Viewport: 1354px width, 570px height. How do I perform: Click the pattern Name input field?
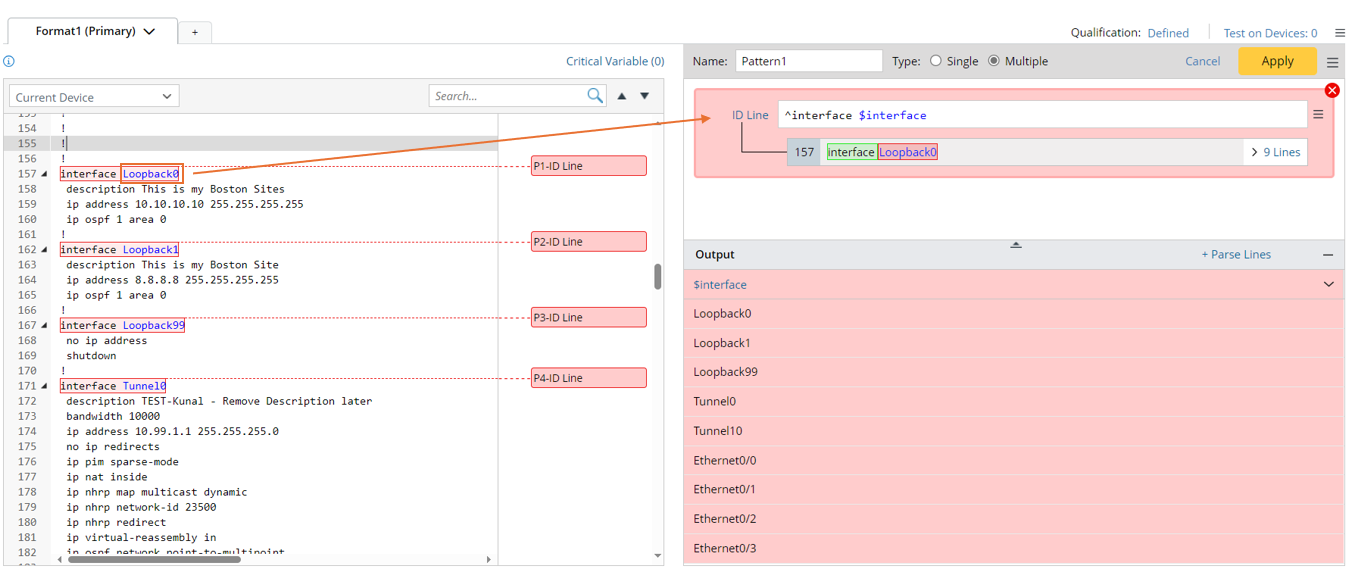(808, 61)
